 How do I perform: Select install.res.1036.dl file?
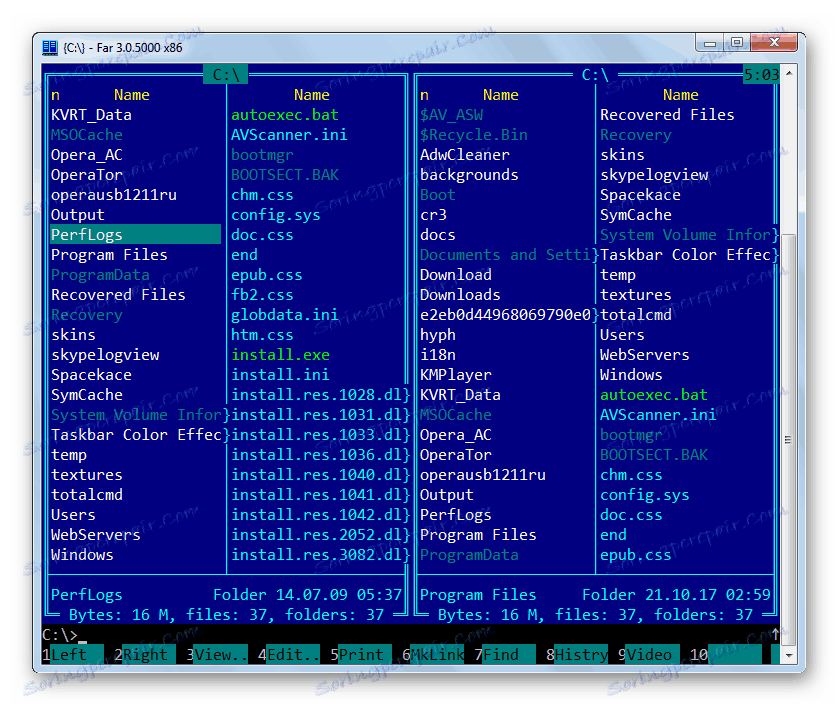316,455
